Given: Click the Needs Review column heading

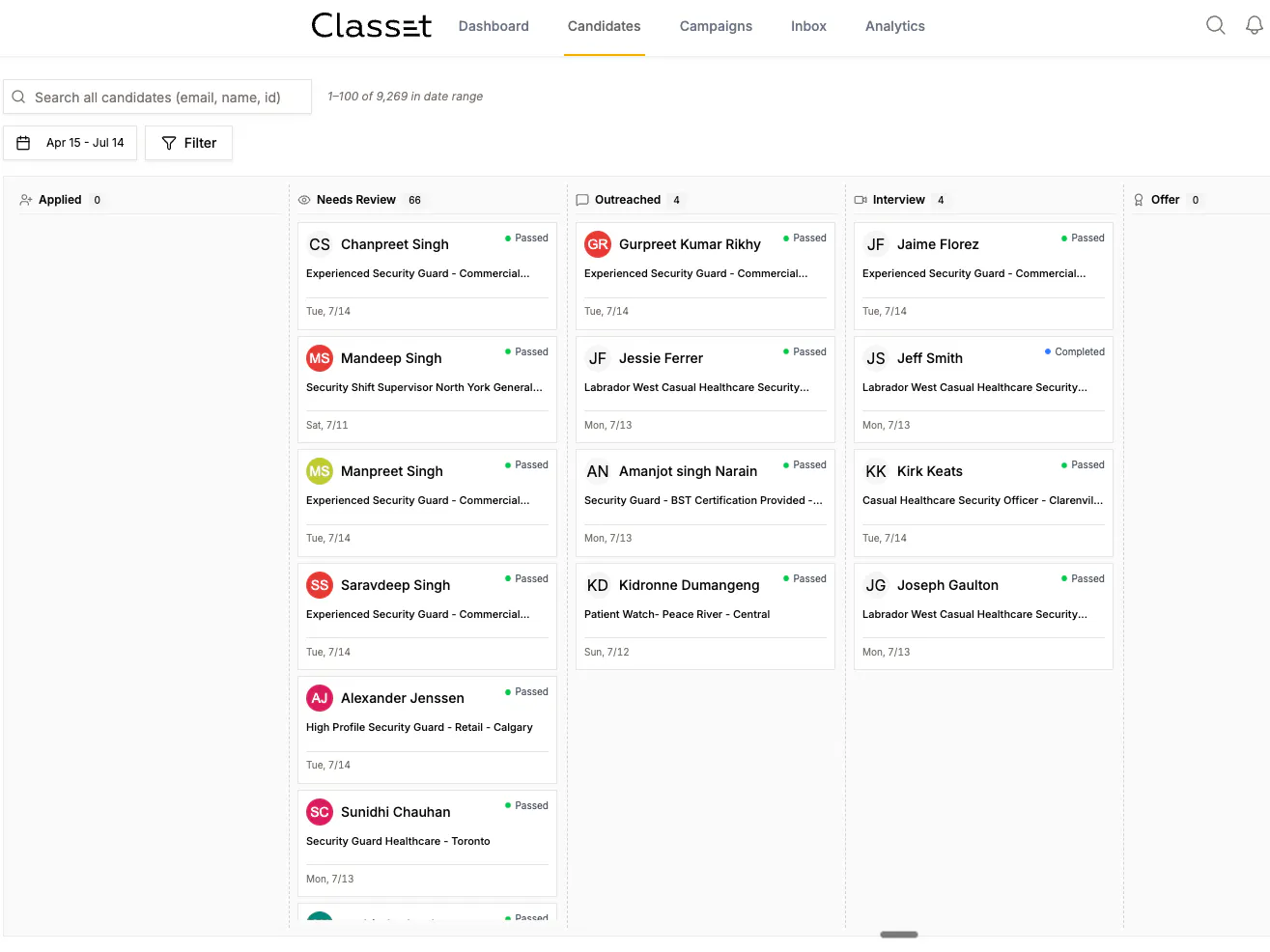Looking at the screenshot, I should tap(355, 200).
